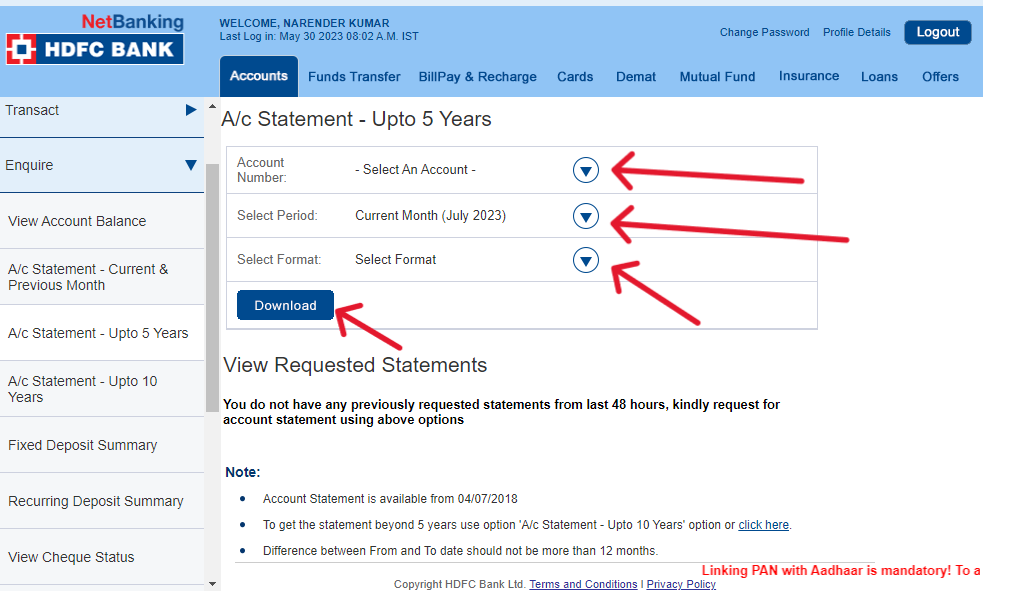Open the 'Select Format' value field
This screenshot has width=1021, height=591.
(395, 260)
